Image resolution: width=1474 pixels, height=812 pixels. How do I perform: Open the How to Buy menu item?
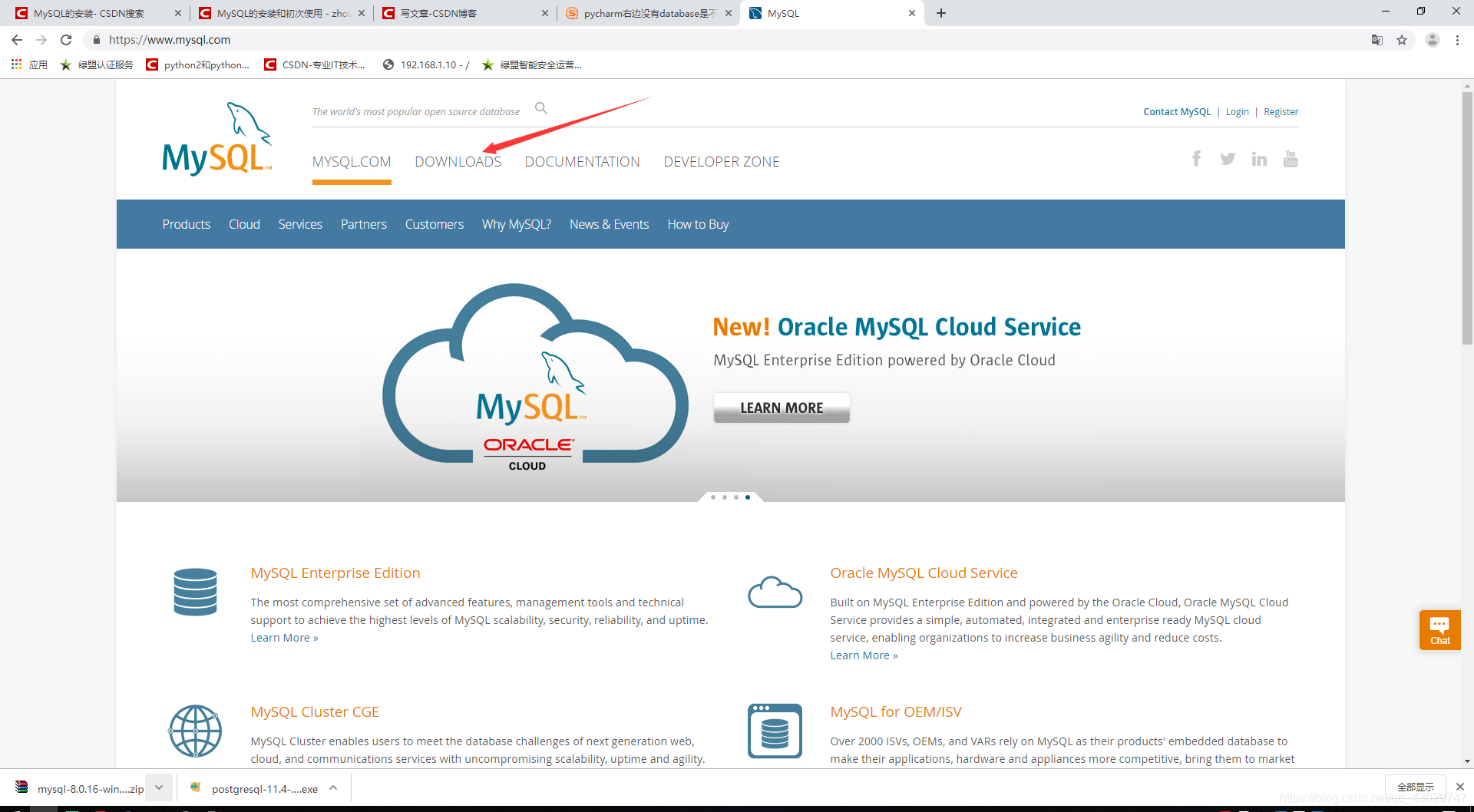click(698, 224)
